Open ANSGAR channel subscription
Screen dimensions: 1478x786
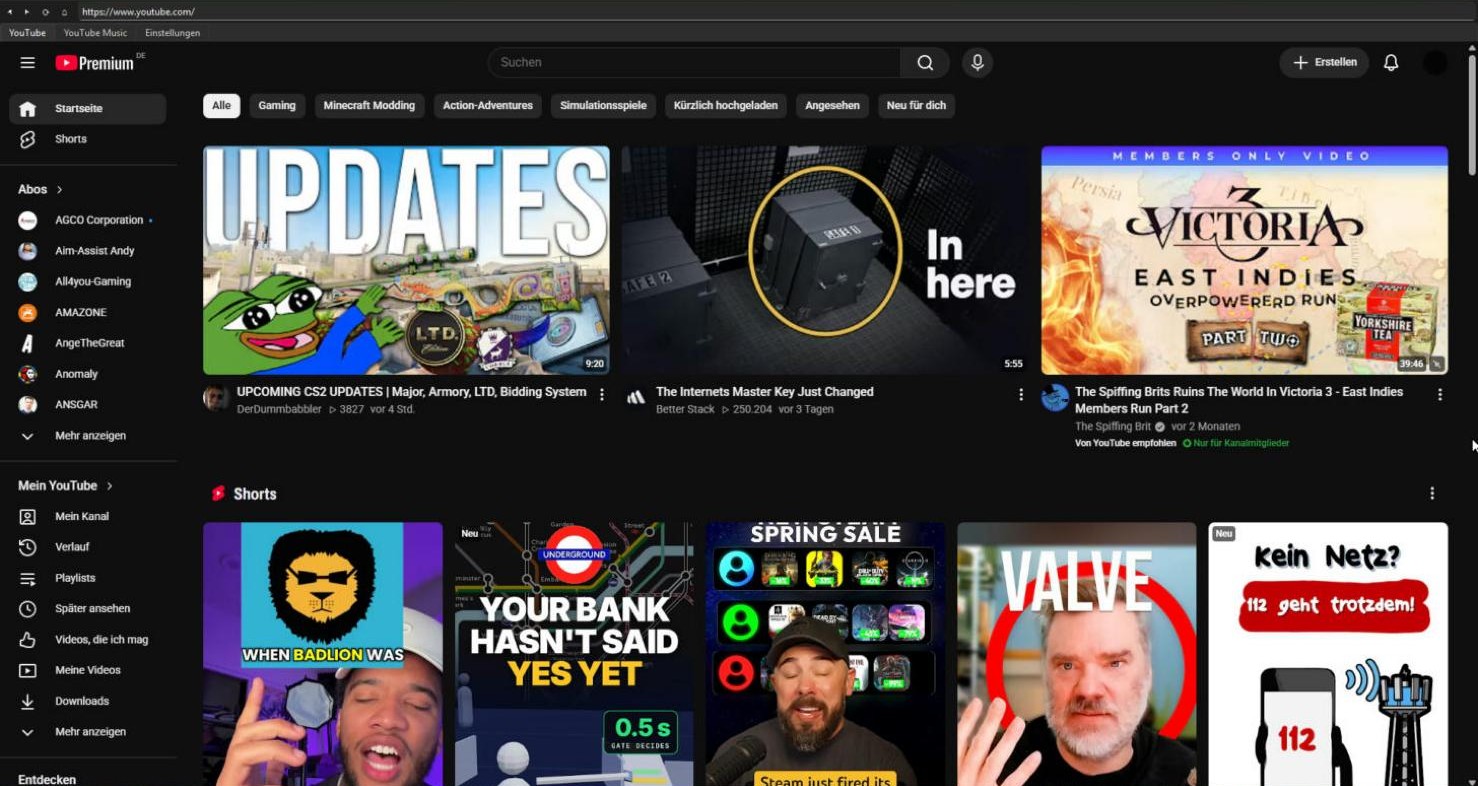(x=88, y=405)
